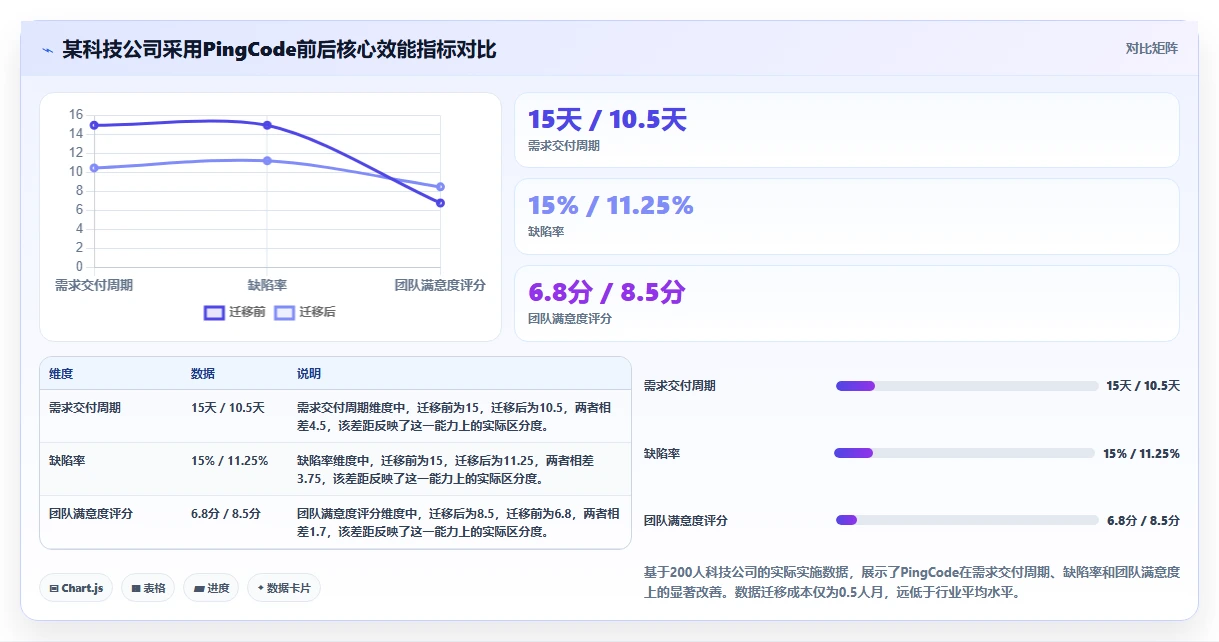Click the 团队满意度评分 progress bar
This screenshot has width=1219, height=642.
pyautogui.click(x=967, y=520)
